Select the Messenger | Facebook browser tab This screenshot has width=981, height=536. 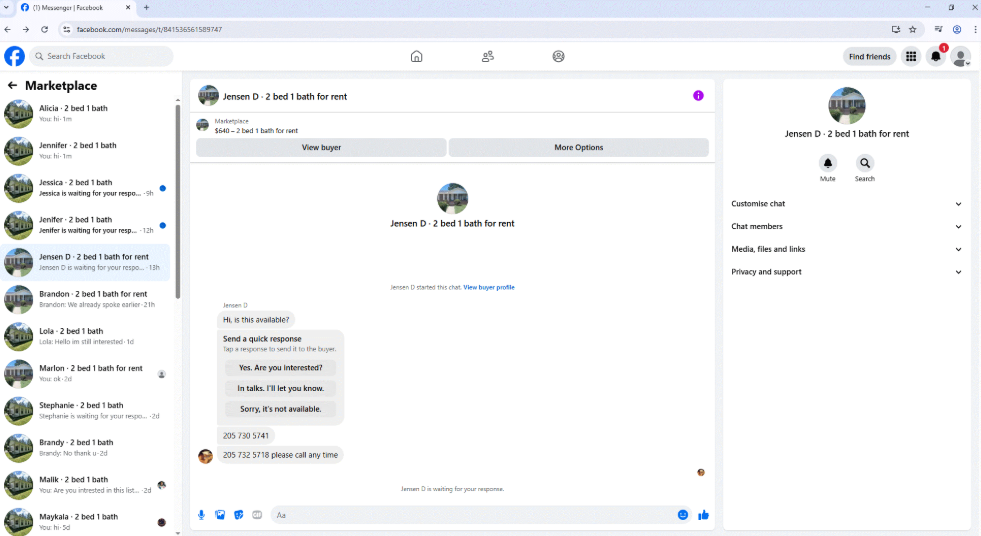coord(75,8)
